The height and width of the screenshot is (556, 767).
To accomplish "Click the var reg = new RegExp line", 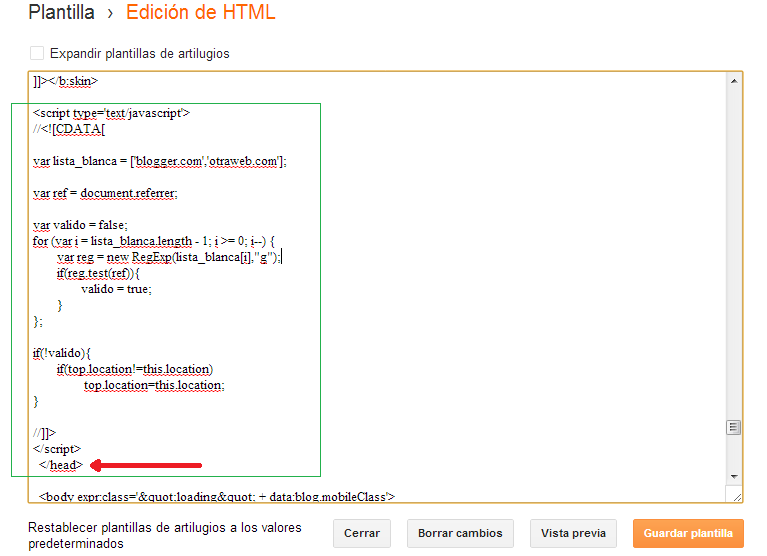I will (x=169, y=257).
